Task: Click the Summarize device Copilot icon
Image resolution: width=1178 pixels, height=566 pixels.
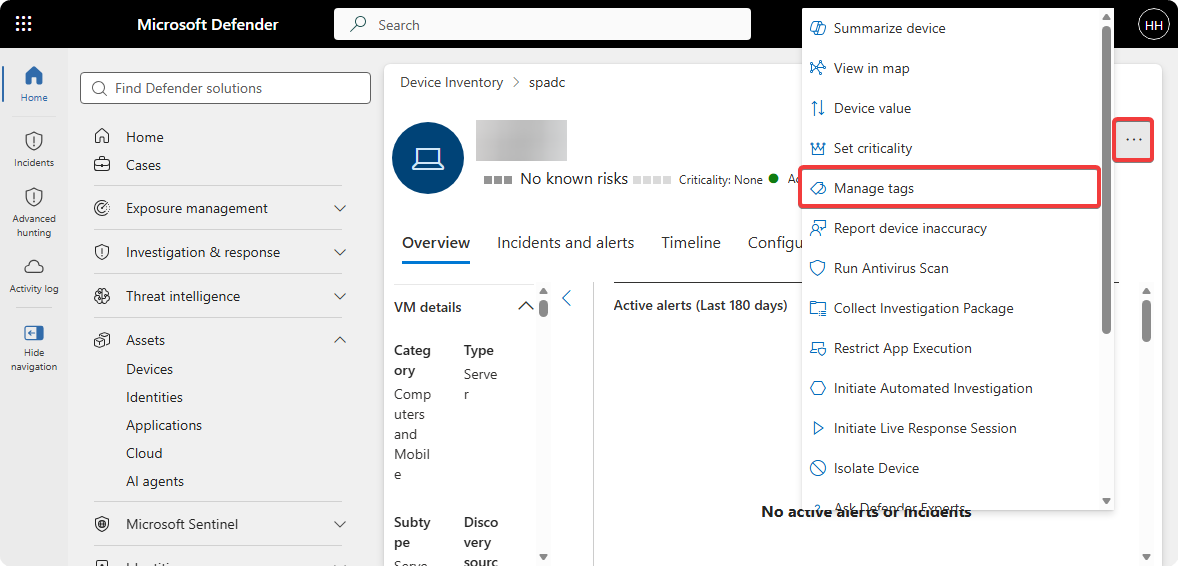Action: [817, 28]
